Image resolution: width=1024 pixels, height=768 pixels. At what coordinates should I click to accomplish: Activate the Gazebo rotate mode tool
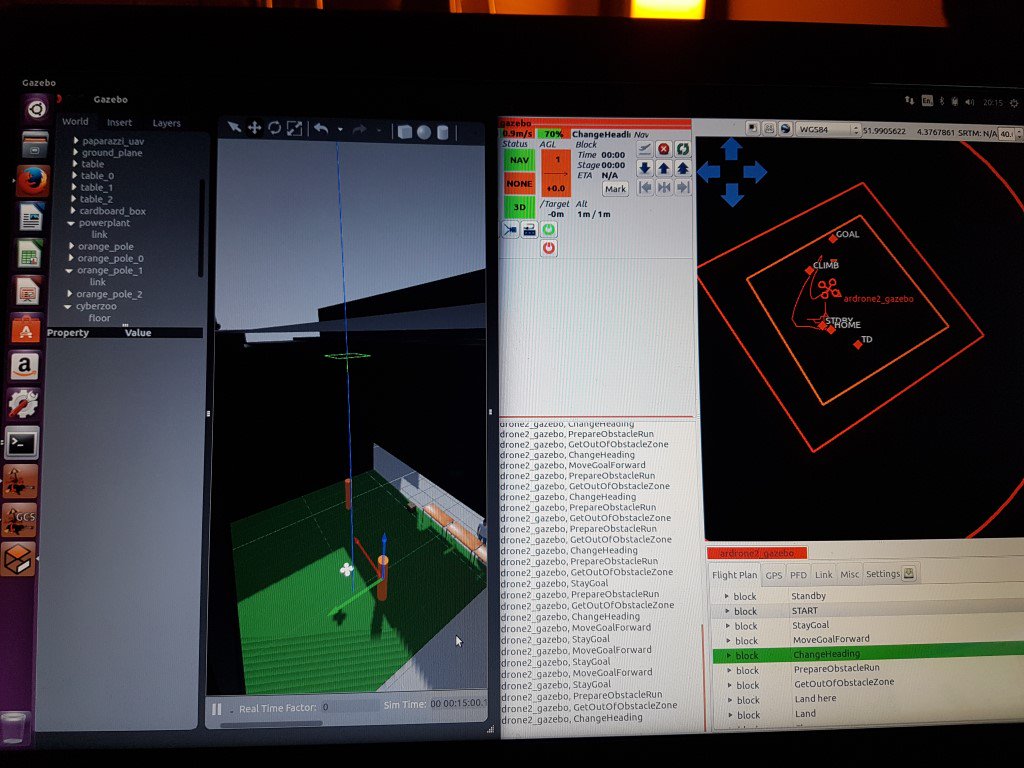[x=274, y=128]
